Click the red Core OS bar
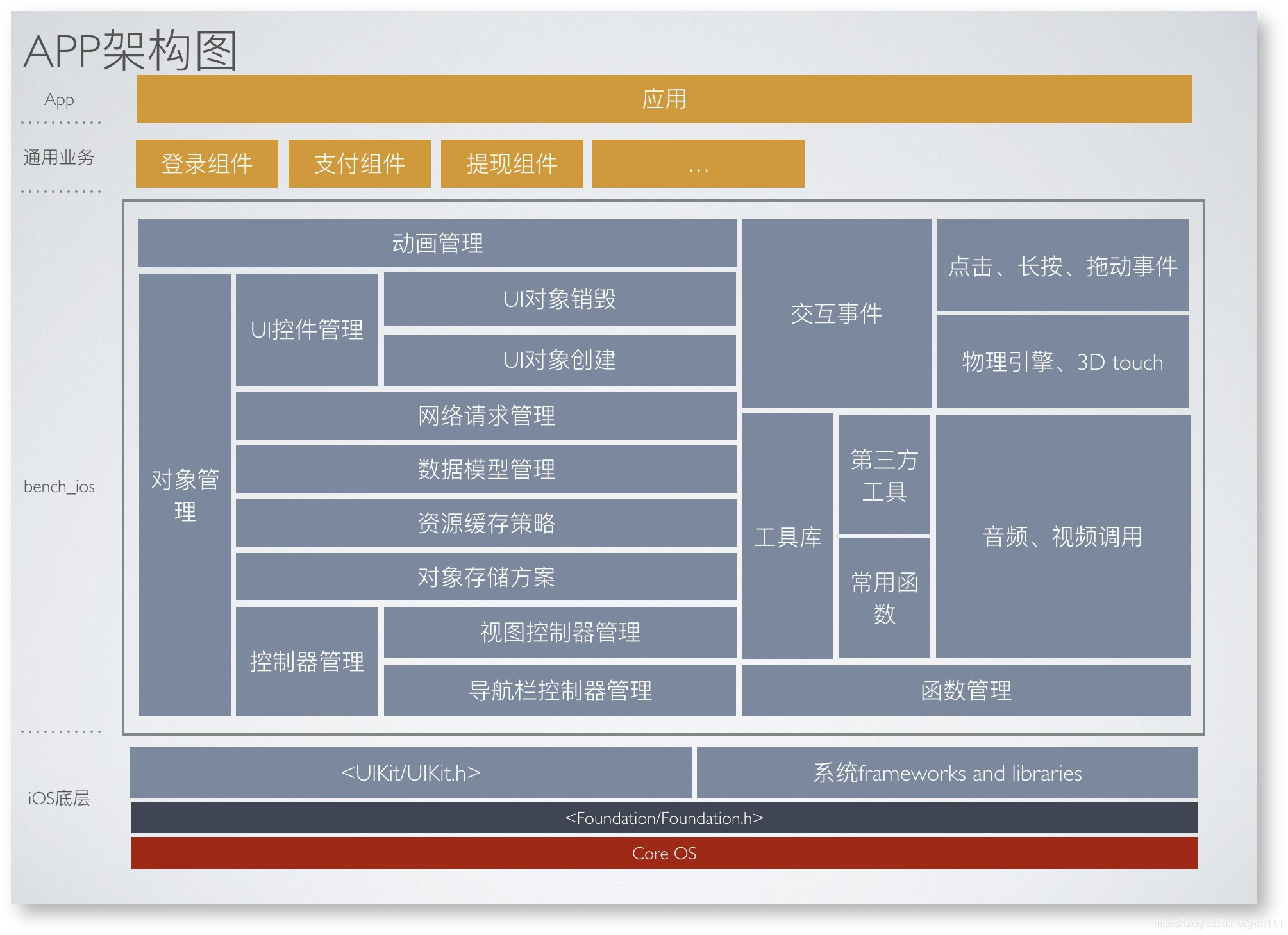Image resolution: width=1288 pixels, height=935 pixels. click(664, 854)
